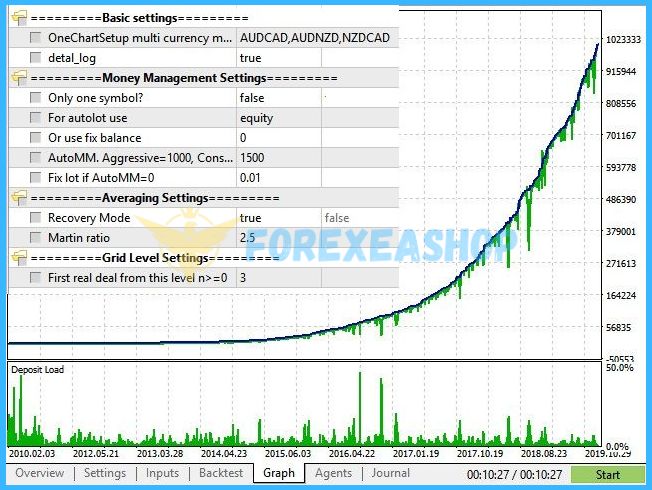The image size is (652, 490).
Task: Go to the Backtest tab
Action: coord(220,473)
